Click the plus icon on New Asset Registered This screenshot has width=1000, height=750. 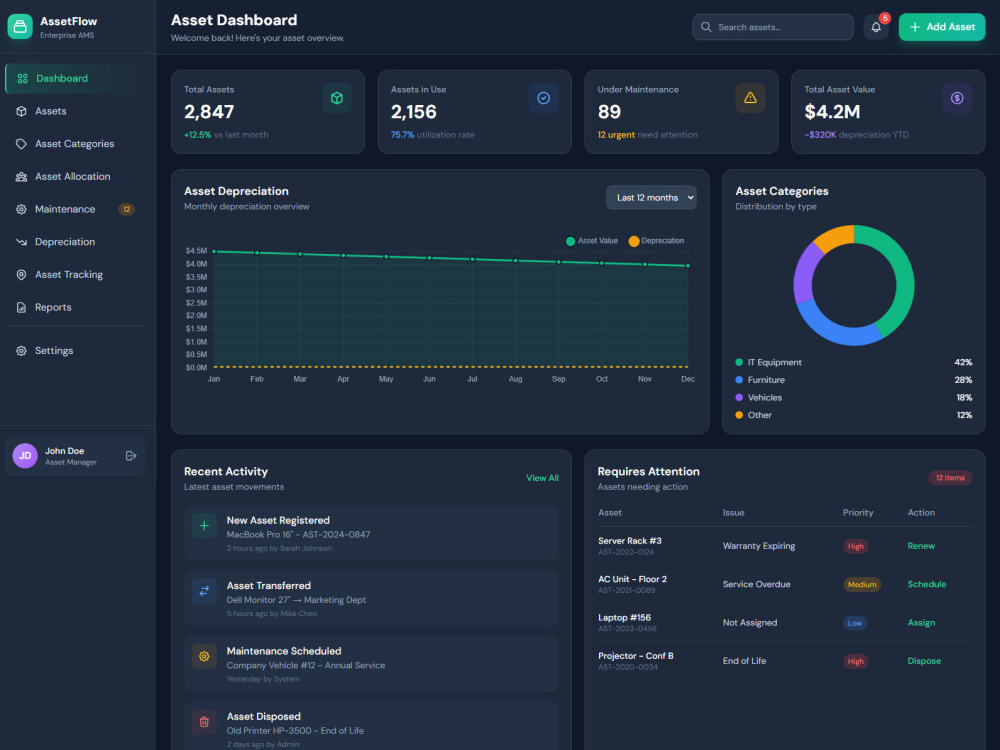click(x=204, y=526)
